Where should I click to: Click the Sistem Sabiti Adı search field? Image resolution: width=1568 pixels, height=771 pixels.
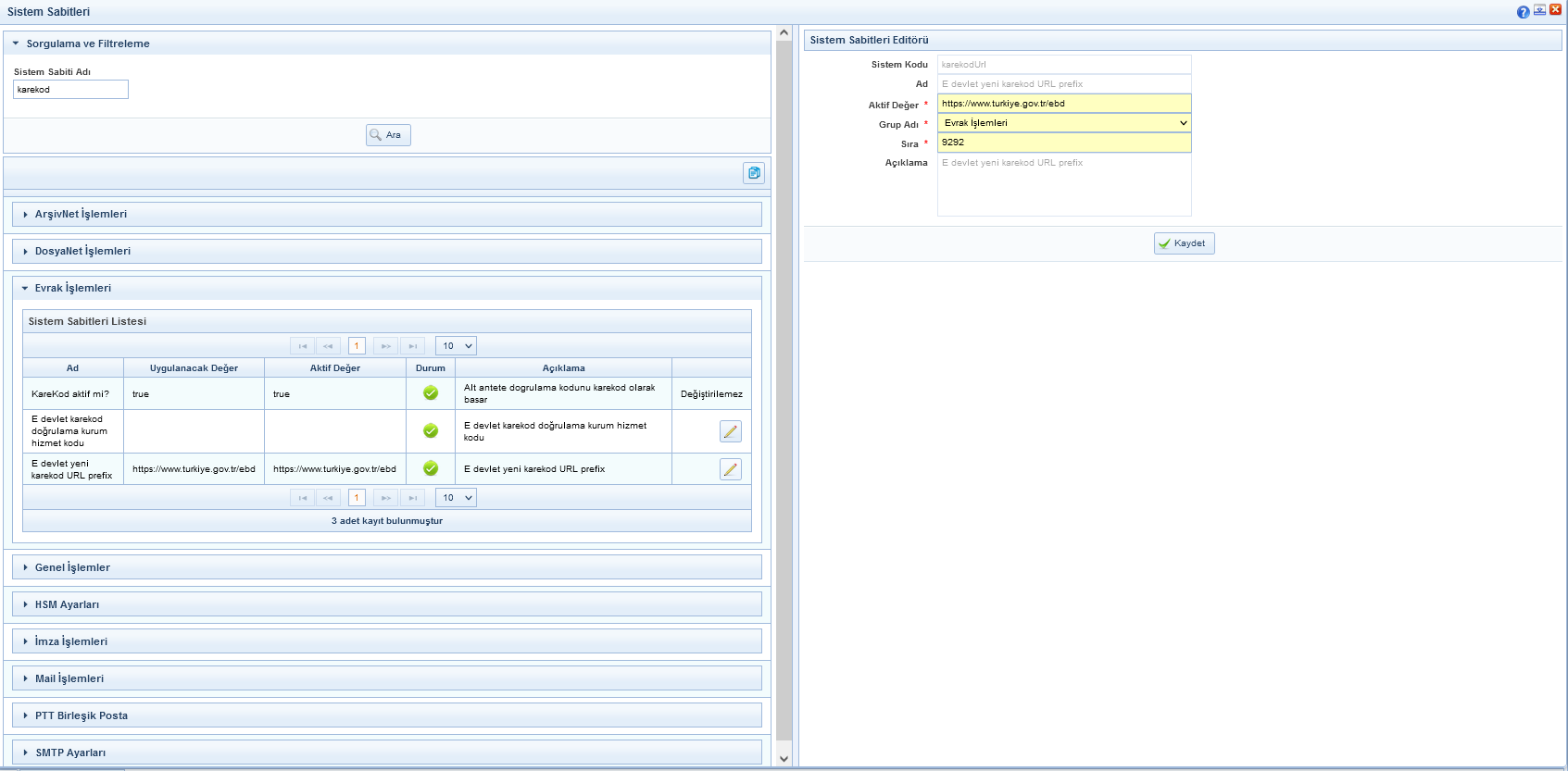pyautogui.click(x=70, y=90)
